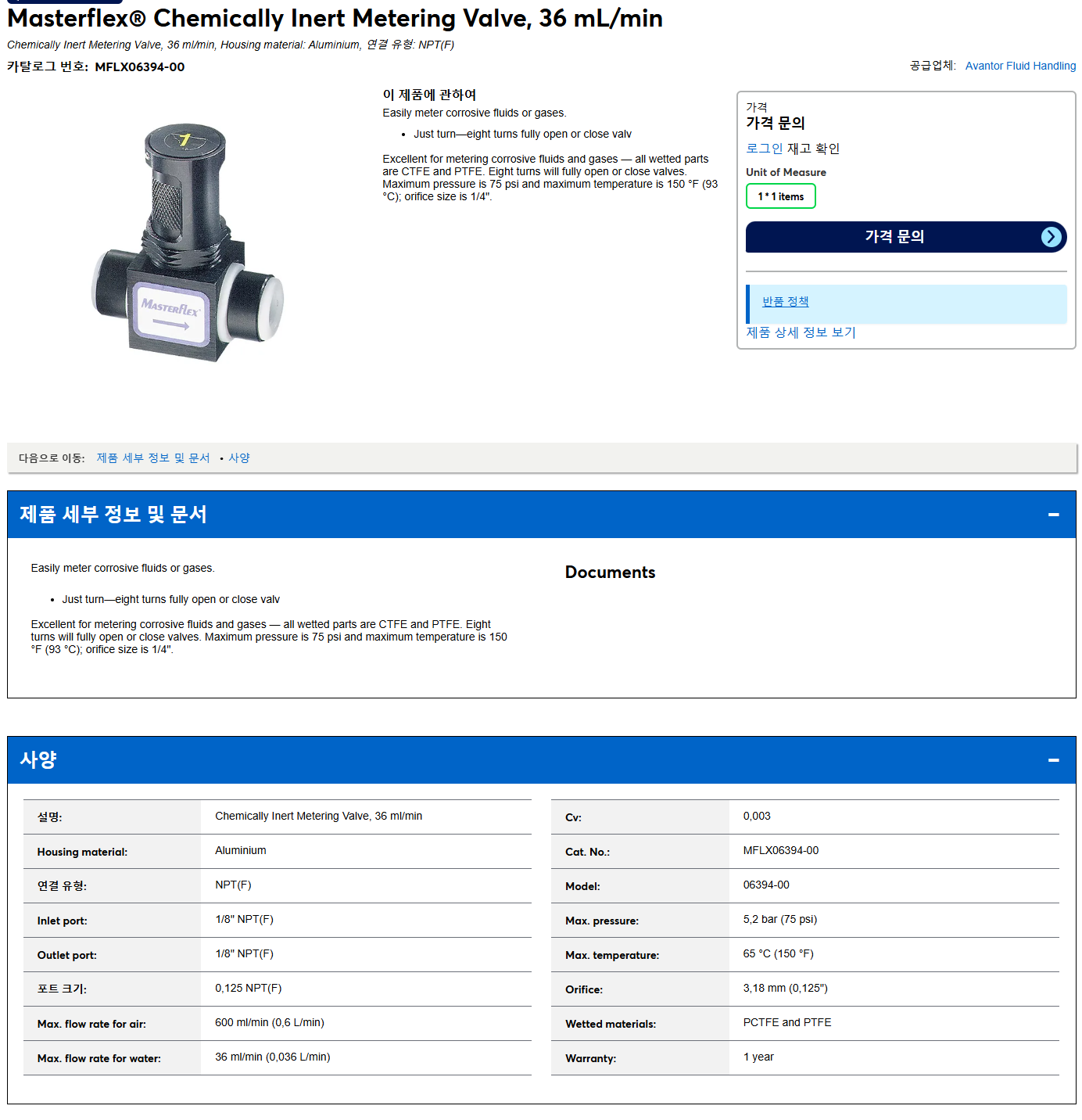The image size is (1082, 1120).
Task: Click the Inlet port 1/8" NPT(F) value
Action: pyautogui.click(x=244, y=919)
